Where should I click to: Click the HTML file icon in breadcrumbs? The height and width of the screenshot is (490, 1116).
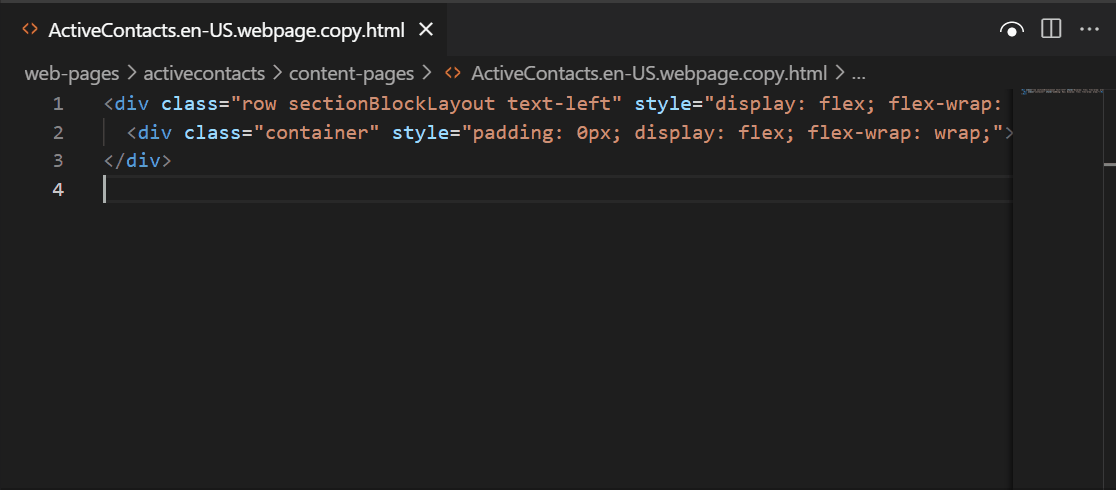click(x=453, y=73)
